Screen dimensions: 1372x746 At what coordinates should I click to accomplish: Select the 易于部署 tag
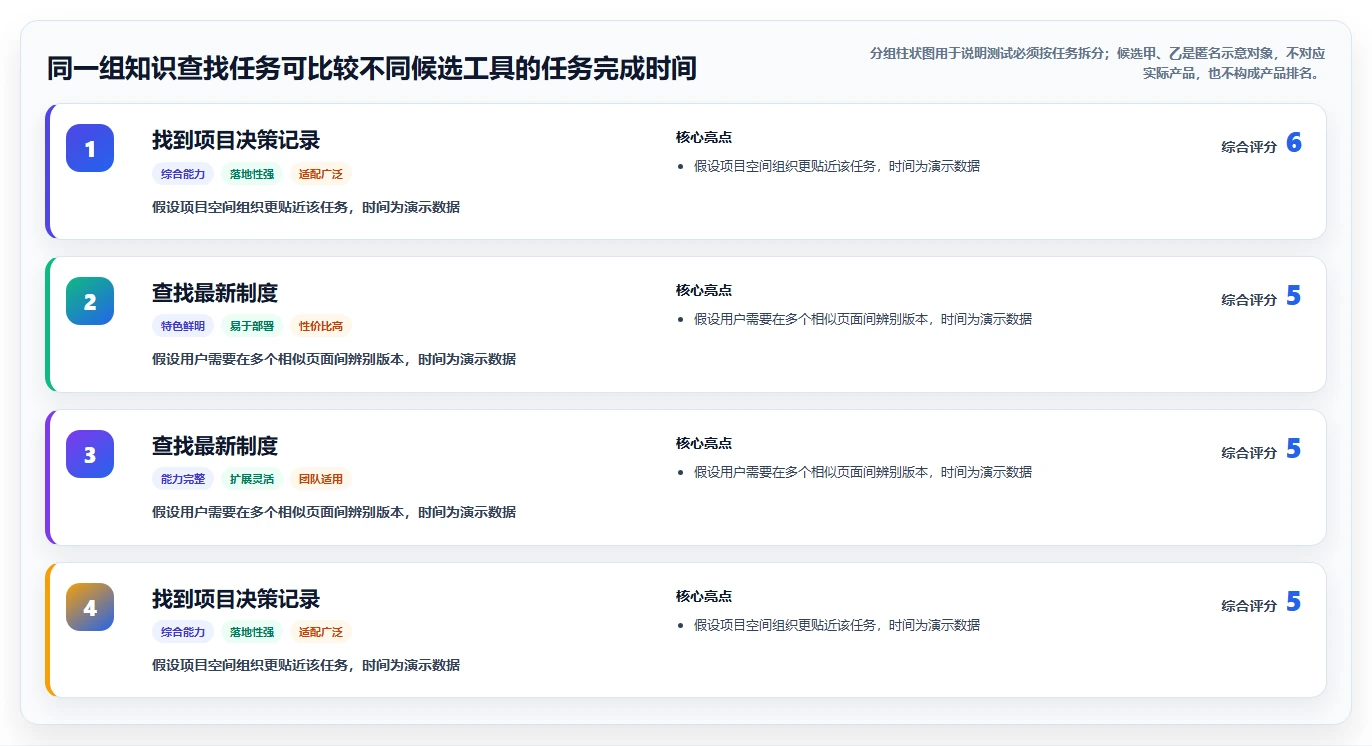[252, 326]
